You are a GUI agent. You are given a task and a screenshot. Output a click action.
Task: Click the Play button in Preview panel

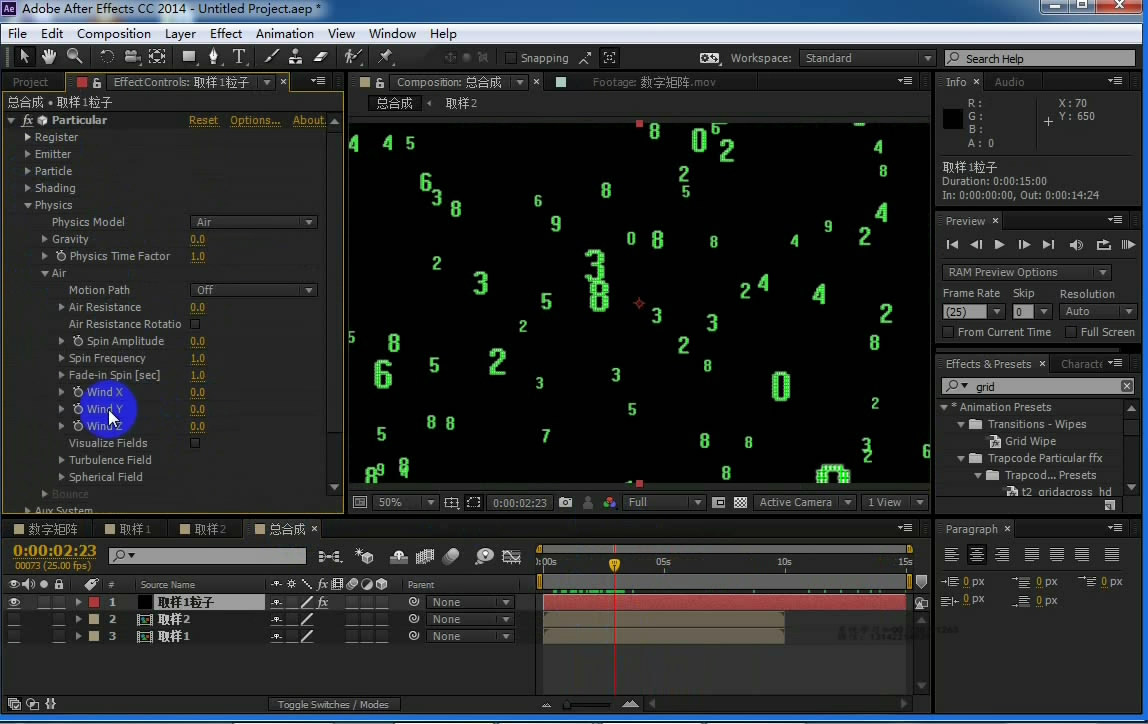999,245
